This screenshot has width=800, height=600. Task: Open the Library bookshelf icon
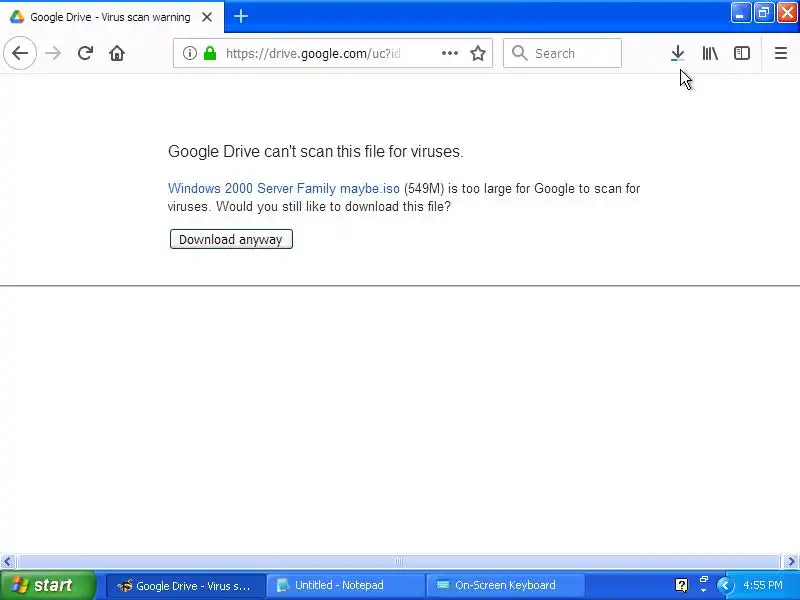[x=710, y=53]
